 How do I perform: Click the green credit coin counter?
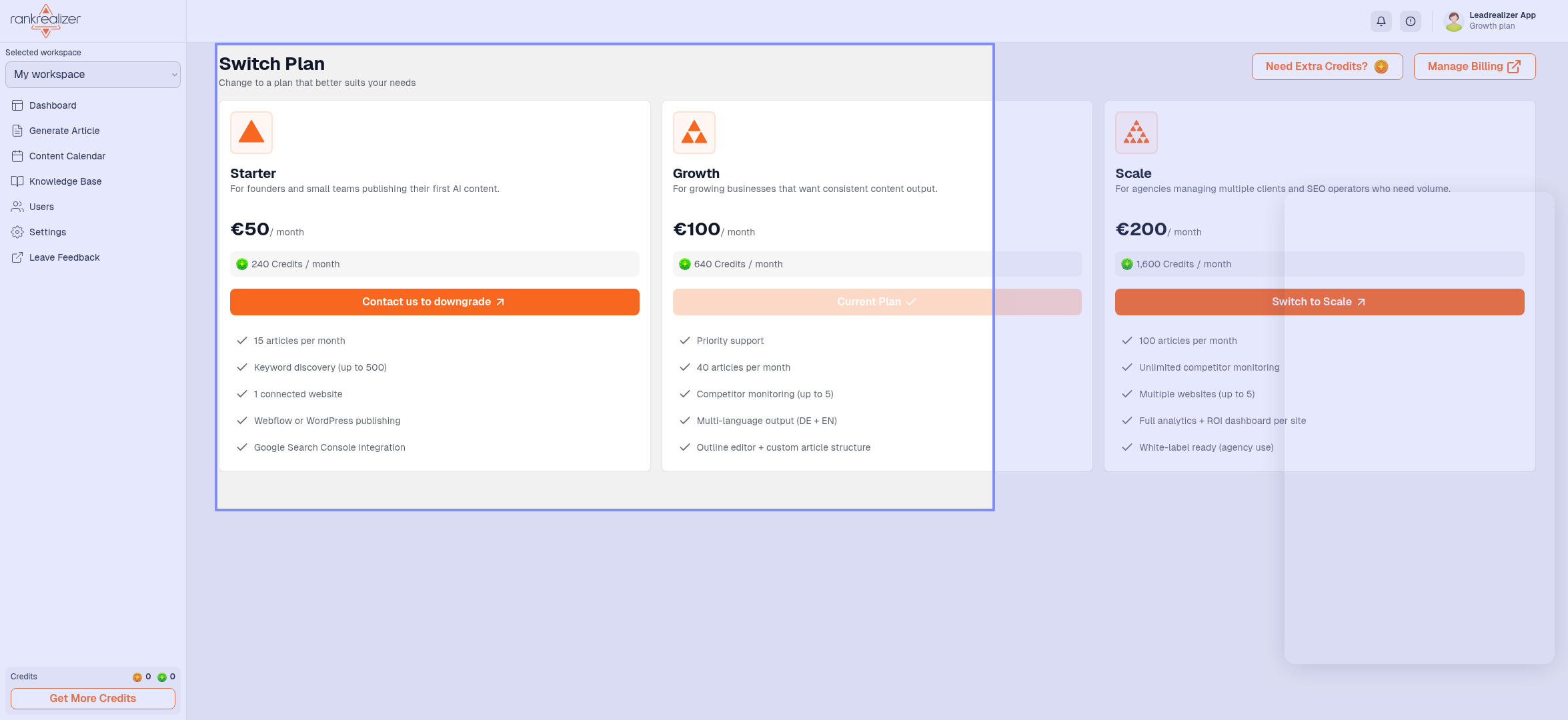[162, 677]
